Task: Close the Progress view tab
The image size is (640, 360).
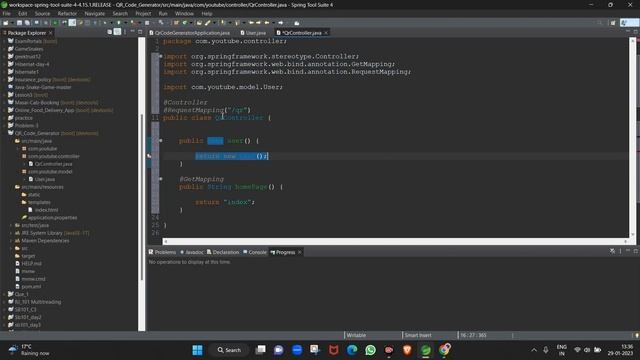Action: (300, 252)
